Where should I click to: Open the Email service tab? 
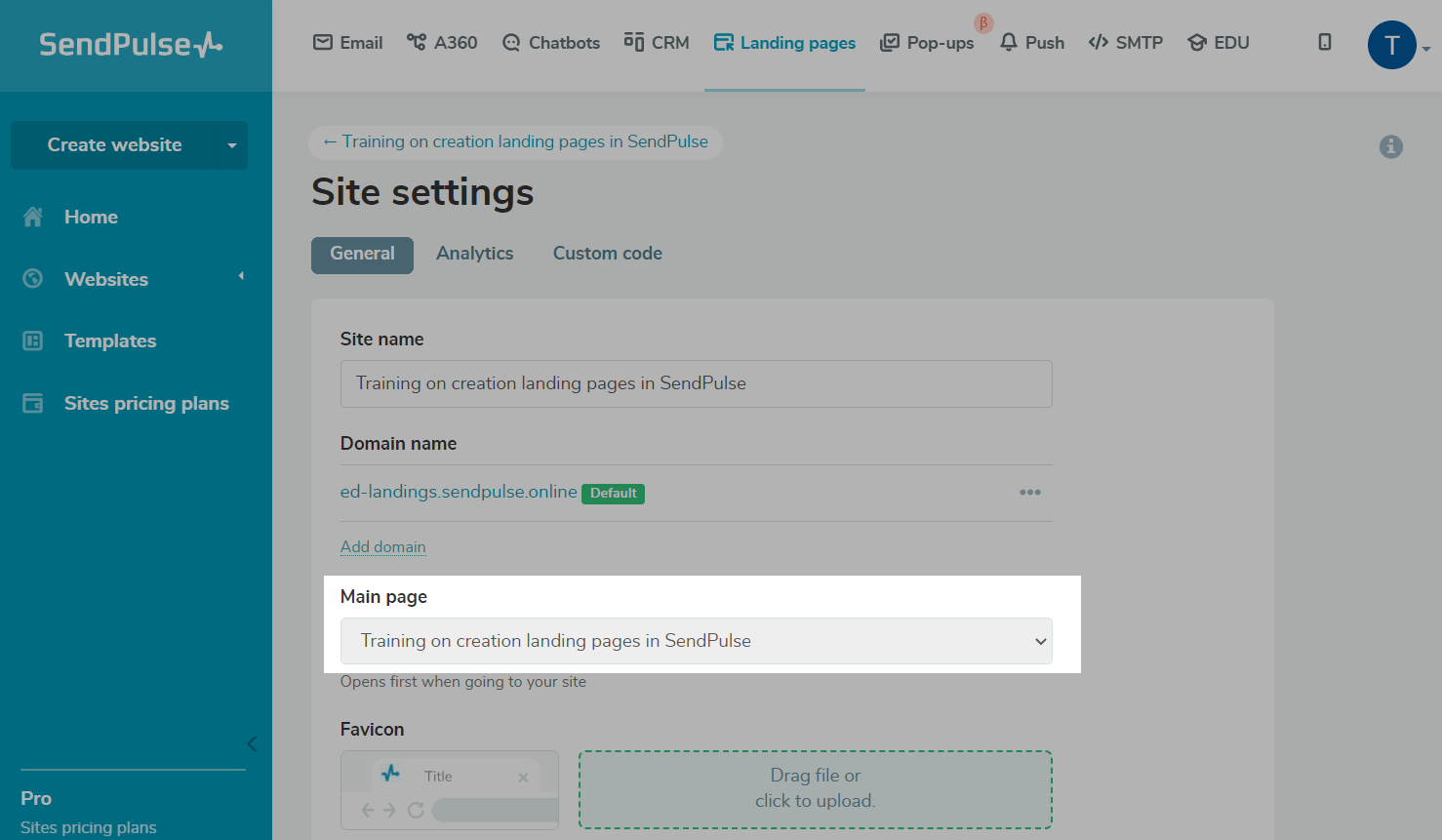pyautogui.click(x=347, y=43)
